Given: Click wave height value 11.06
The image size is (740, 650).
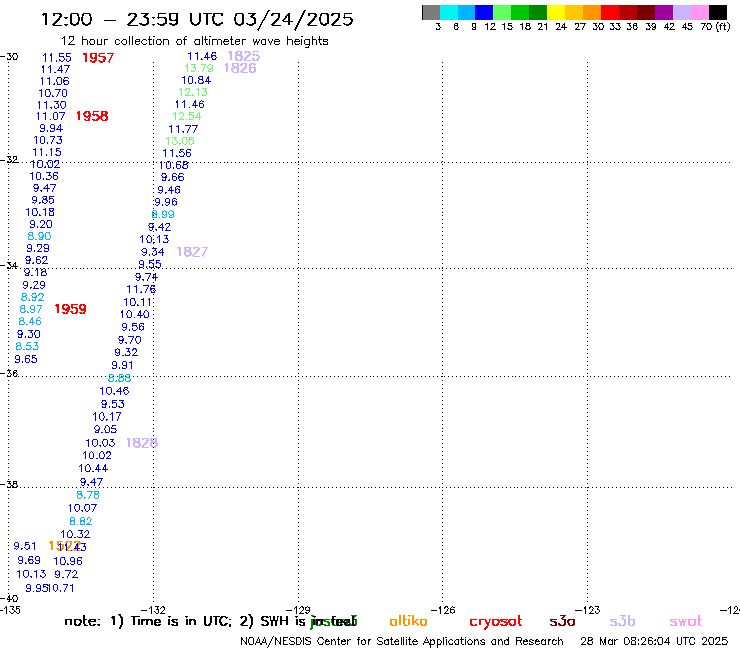Looking at the screenshot, I should pos(54,81).
